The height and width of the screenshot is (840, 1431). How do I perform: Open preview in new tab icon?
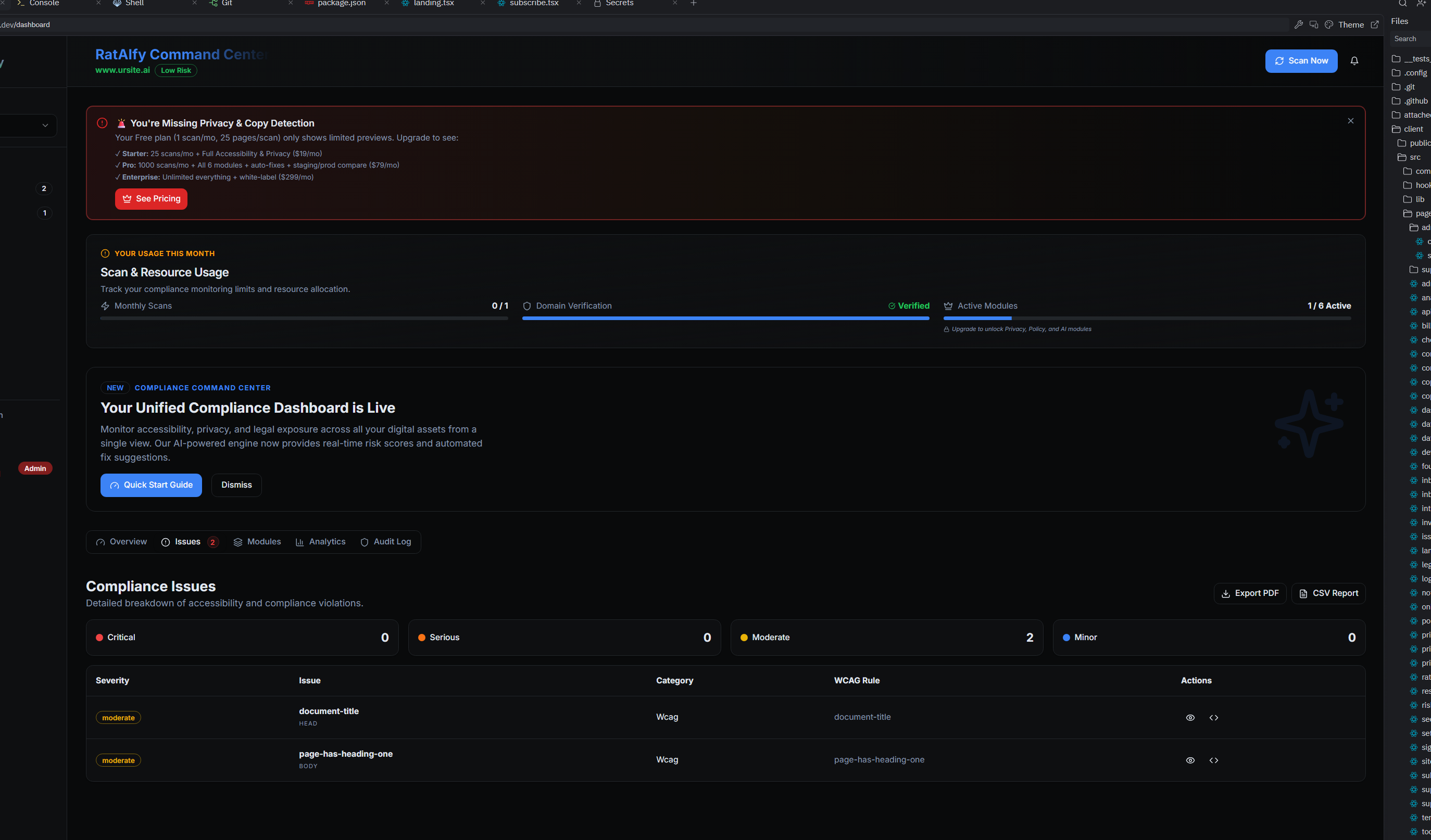[1375, 24]
